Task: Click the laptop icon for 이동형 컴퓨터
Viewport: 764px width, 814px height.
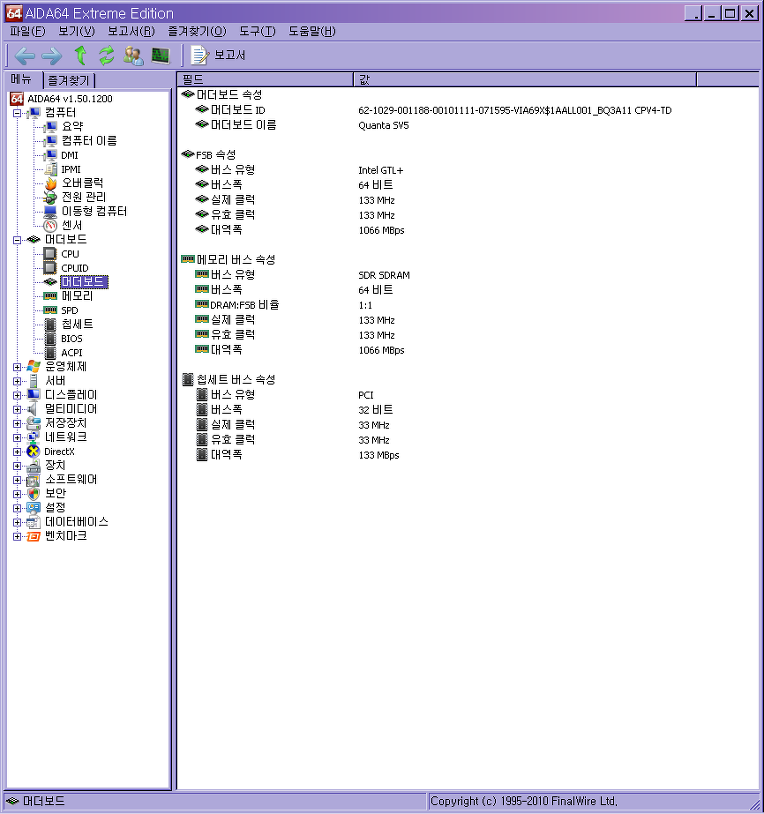Action: click(x=50, y=212)
